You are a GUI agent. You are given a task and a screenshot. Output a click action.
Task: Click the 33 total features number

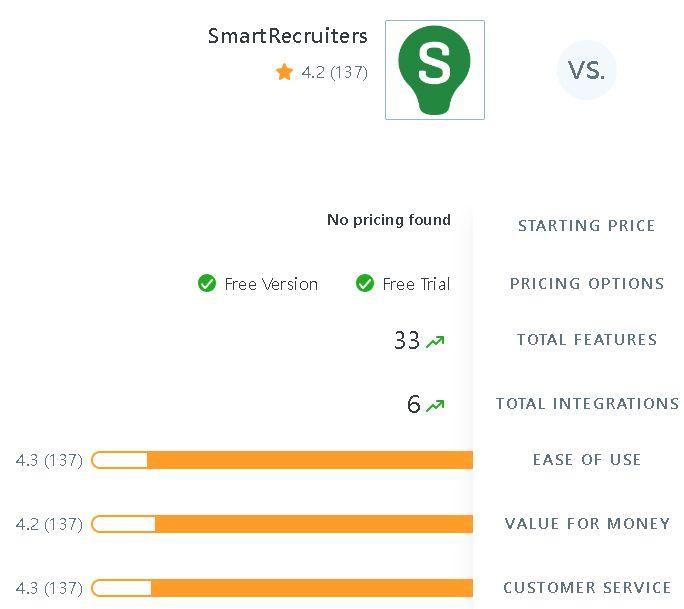click(407, 340)
